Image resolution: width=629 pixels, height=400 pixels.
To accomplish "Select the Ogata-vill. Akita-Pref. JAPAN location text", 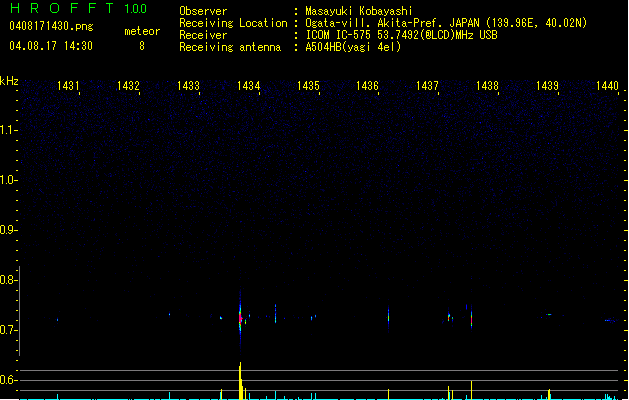I will (446, 23).
